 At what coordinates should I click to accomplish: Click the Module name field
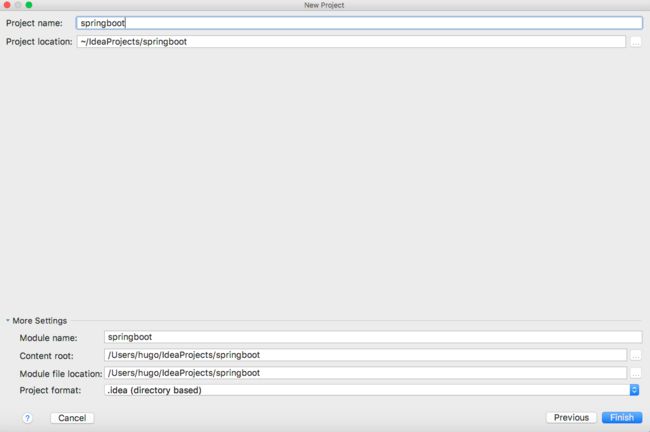point(373,337)
